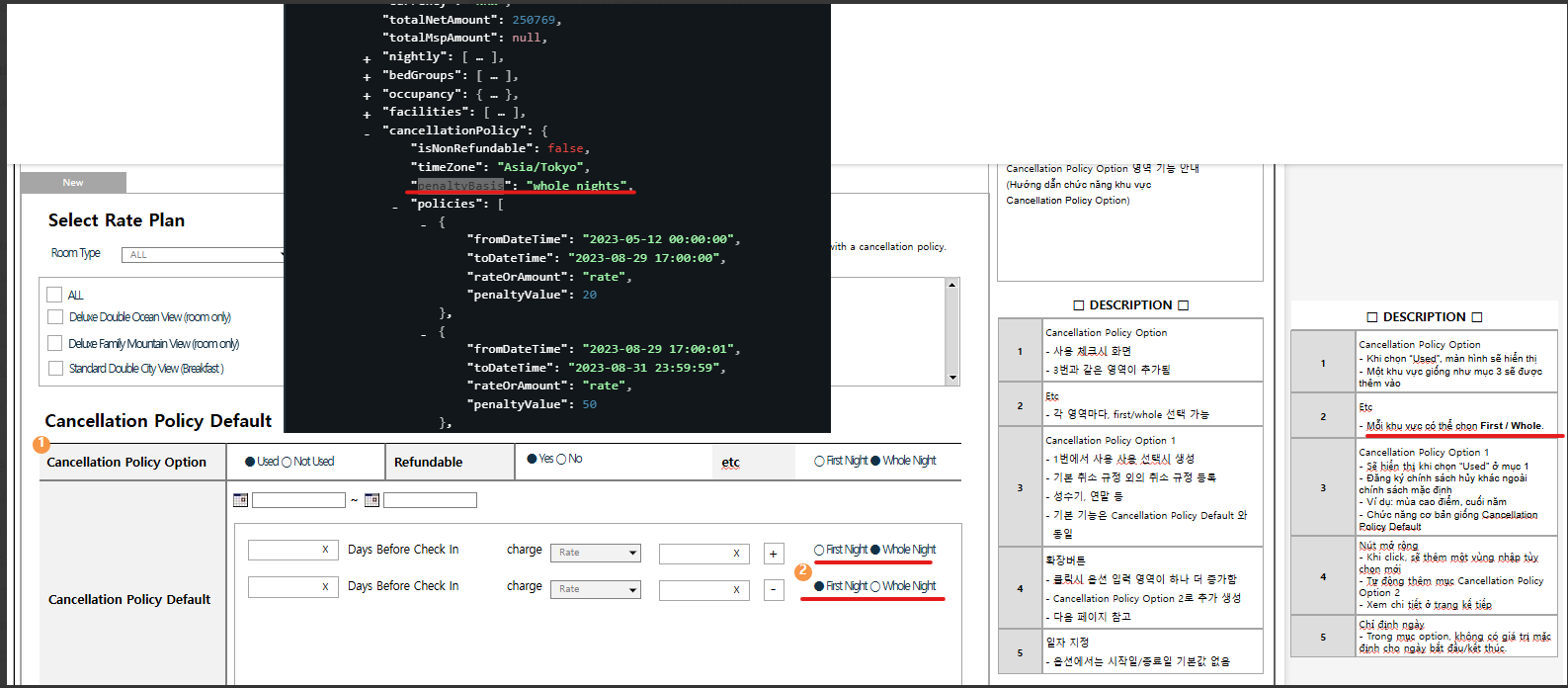Screen dimensions: 1568x688
Task: Select the "Not Used" radio option
Action: point(288,462)
